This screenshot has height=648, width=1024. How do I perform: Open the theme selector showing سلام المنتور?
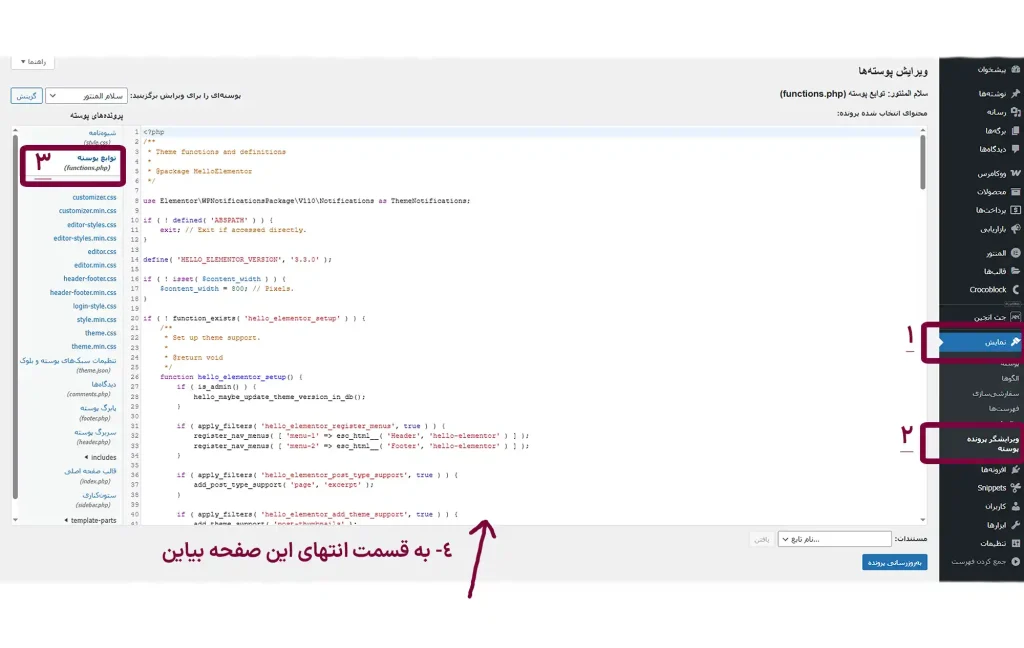pyautogui.click(x=86, y=96)
